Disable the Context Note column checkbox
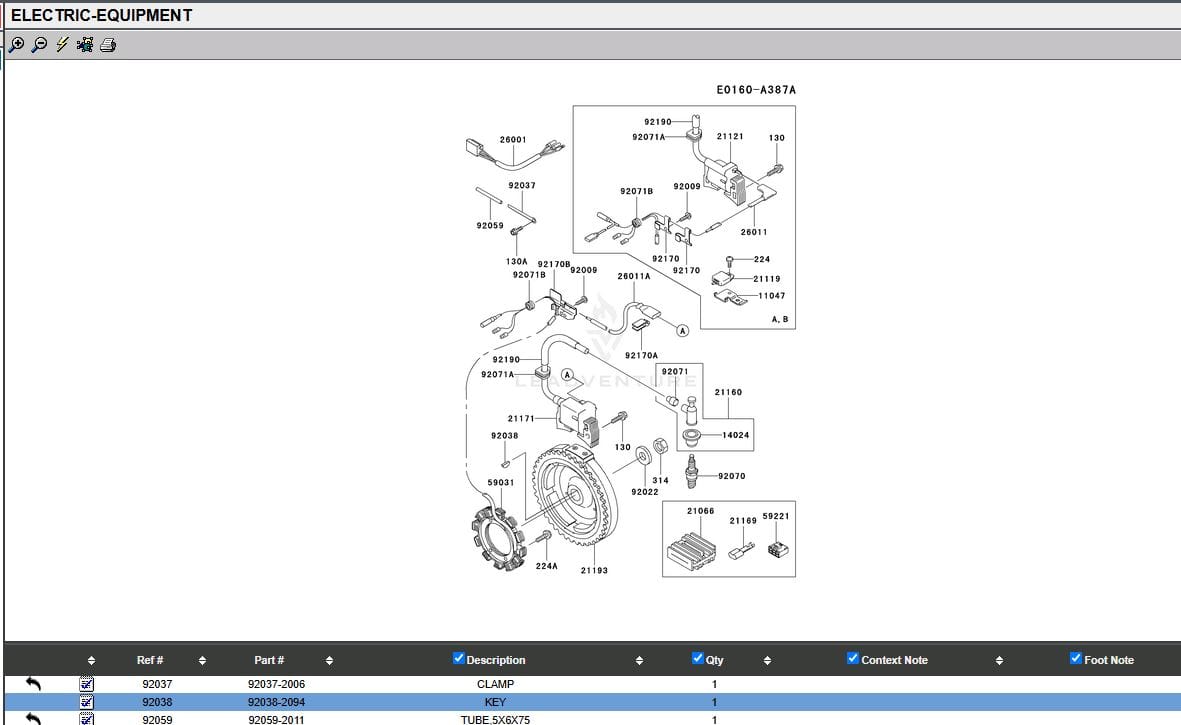 [853, 658]
